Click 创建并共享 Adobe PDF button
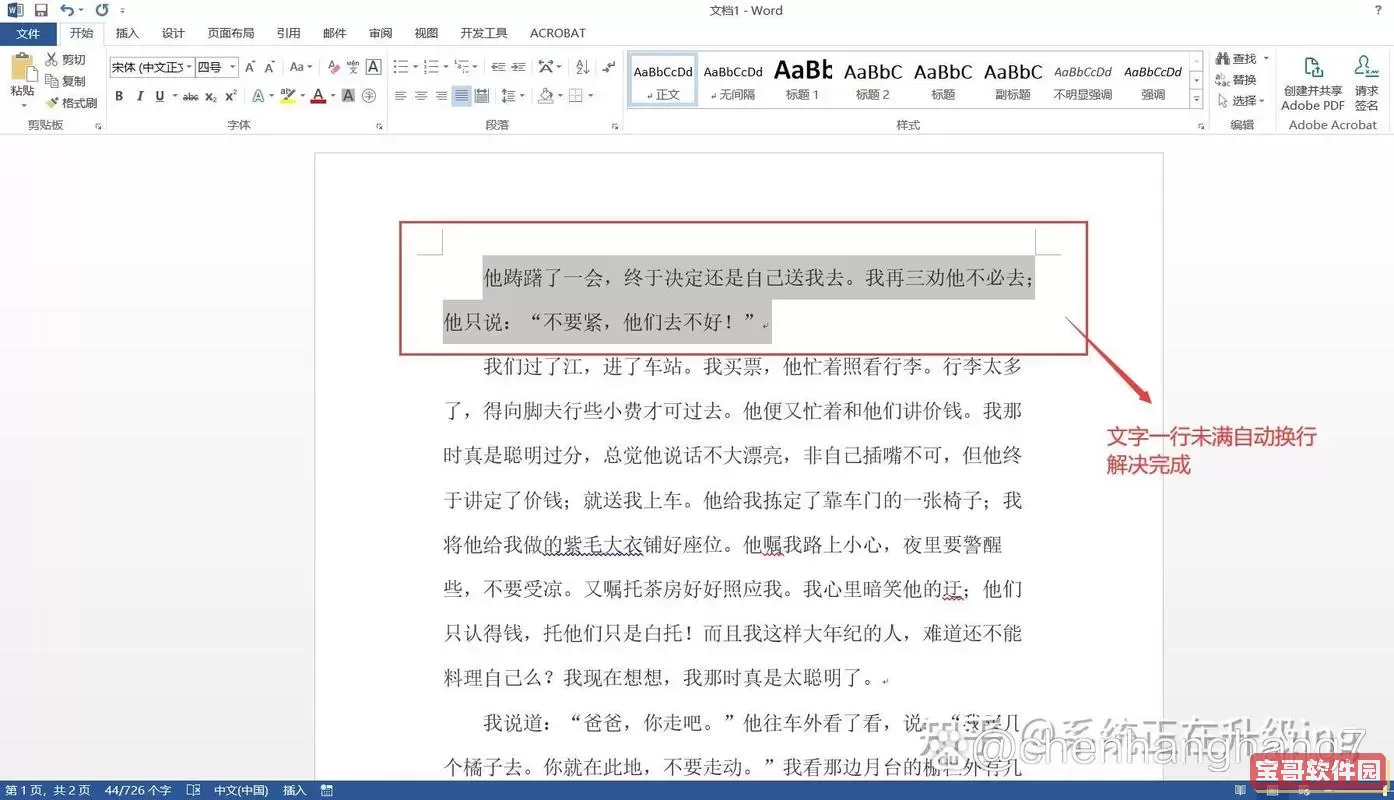 point(1313,82)
